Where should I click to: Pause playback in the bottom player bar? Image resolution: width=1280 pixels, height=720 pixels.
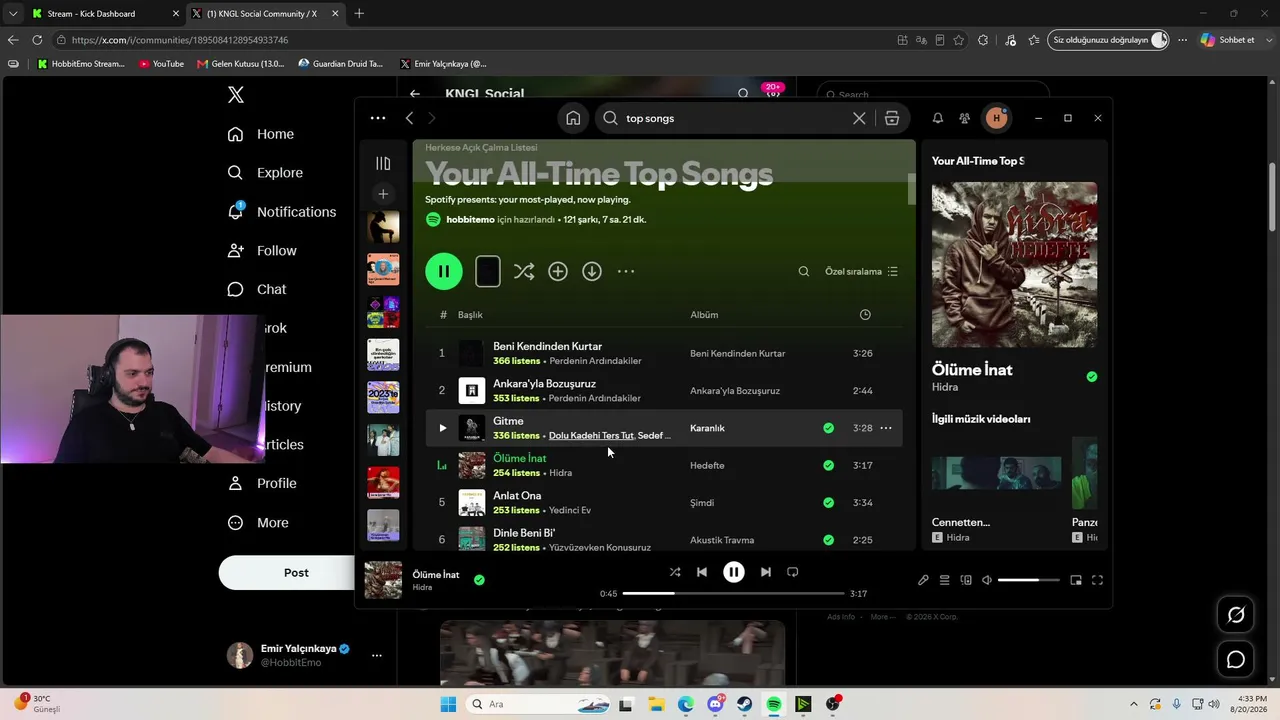(734, 572)
